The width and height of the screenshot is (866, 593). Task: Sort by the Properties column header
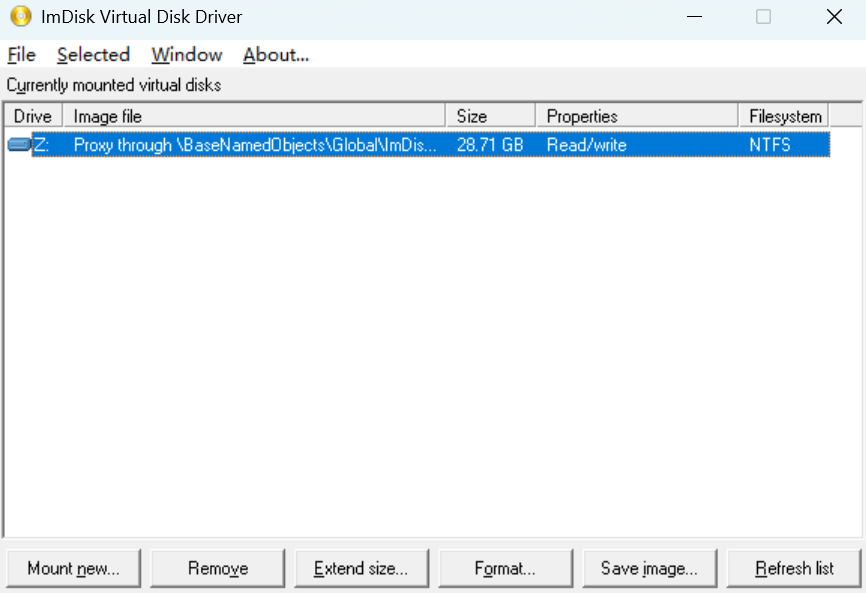tap(637, 116)
